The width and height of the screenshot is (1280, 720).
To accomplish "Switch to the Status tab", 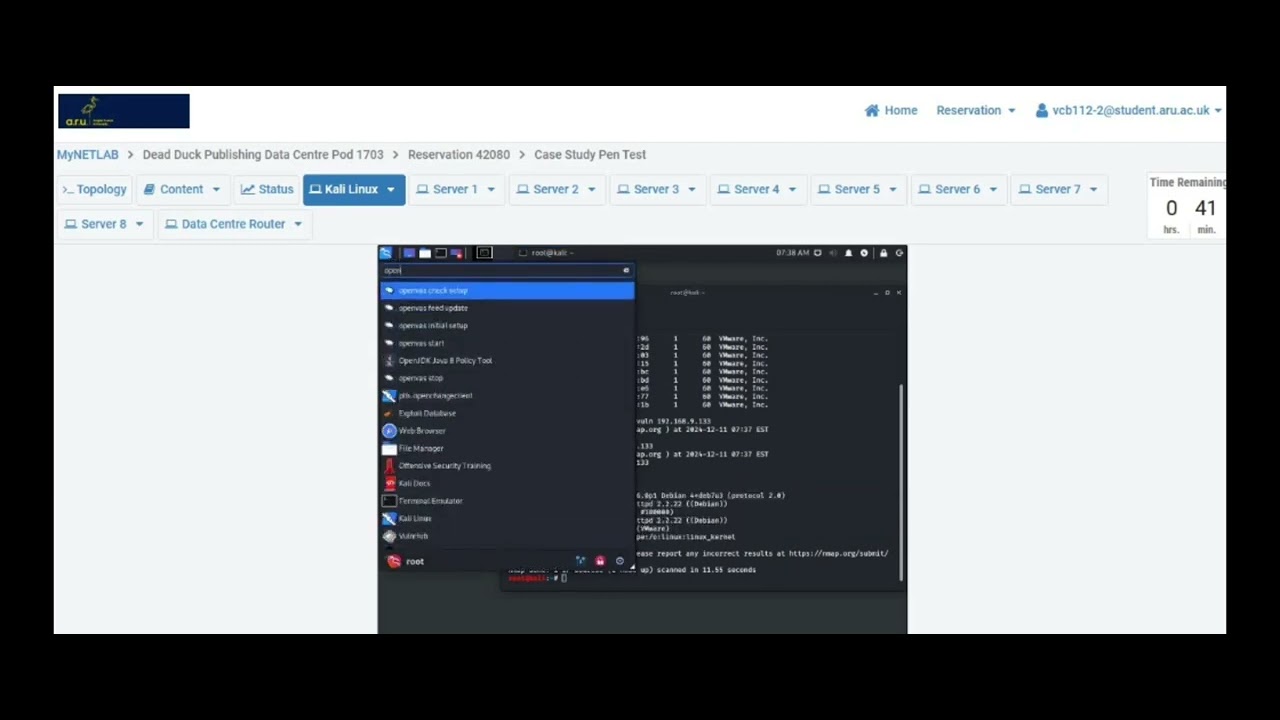I will tap(267, 189).
